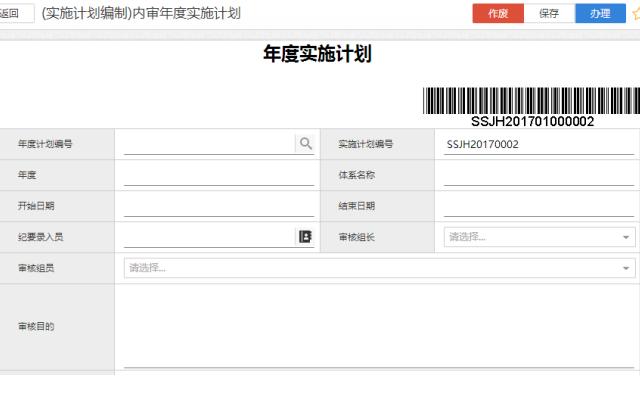Click the barcode image SSJH201701000002

coord(532,106)
